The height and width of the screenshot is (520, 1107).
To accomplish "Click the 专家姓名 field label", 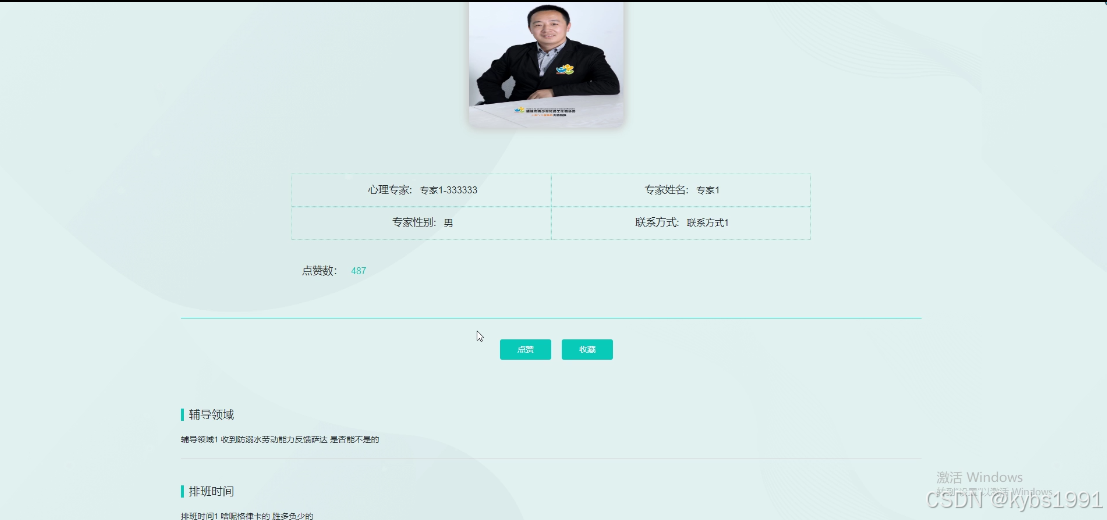I will click(666, 190).
